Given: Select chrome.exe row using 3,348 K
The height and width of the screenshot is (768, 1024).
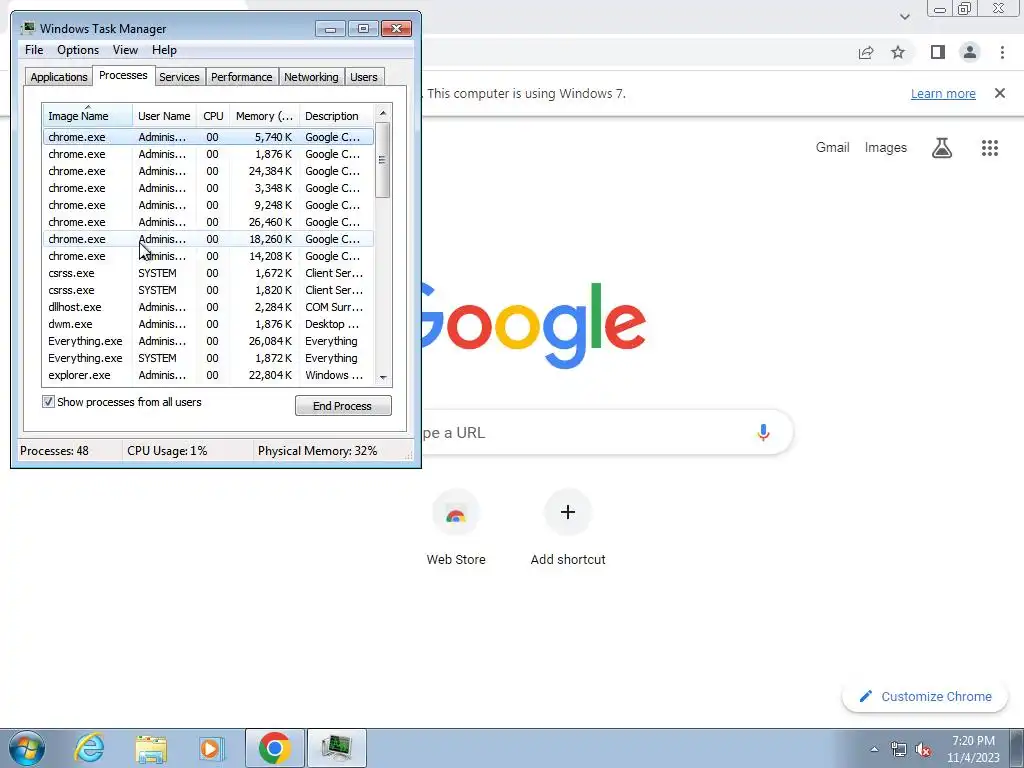Looking at the screenshot, I should tap(209, 188).
